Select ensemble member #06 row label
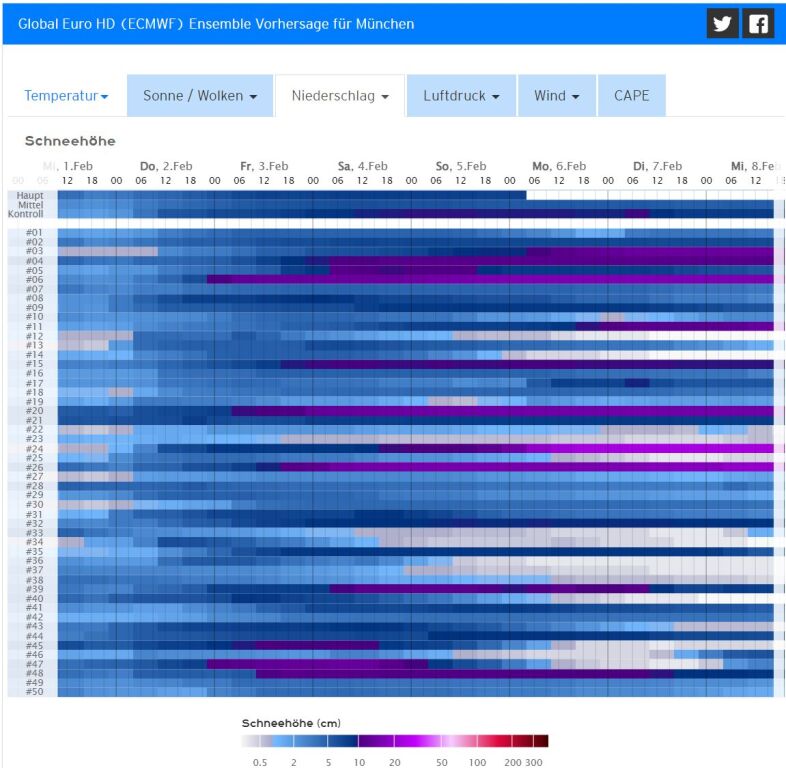The height and width of the screenshot is (768, 786). (x=34, y=279)
